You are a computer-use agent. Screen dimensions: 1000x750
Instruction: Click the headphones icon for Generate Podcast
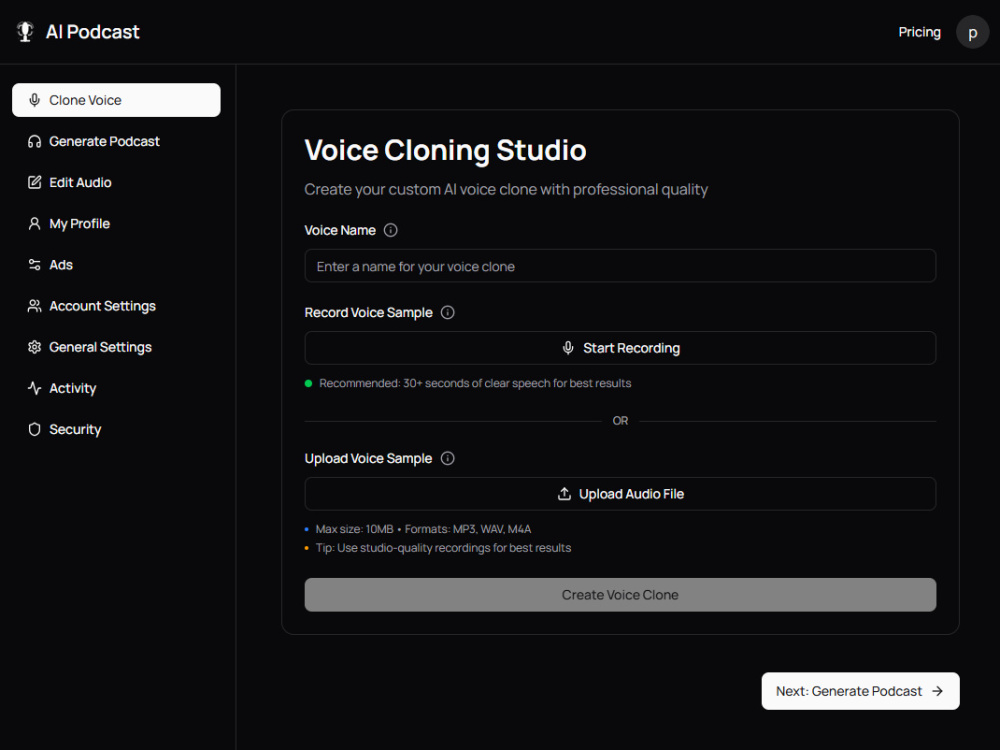click(34, 142)
